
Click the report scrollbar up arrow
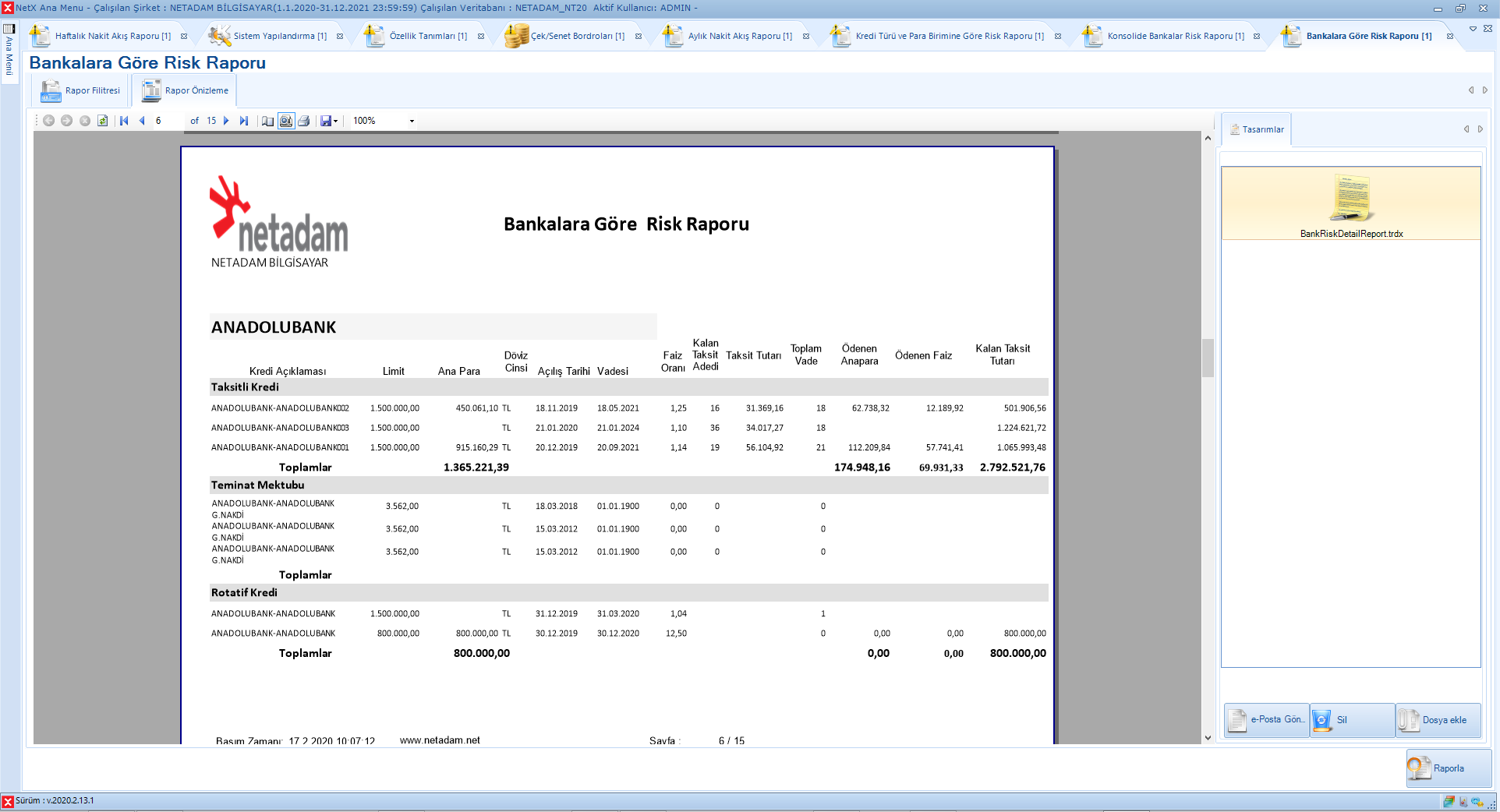click(1208, 138)
